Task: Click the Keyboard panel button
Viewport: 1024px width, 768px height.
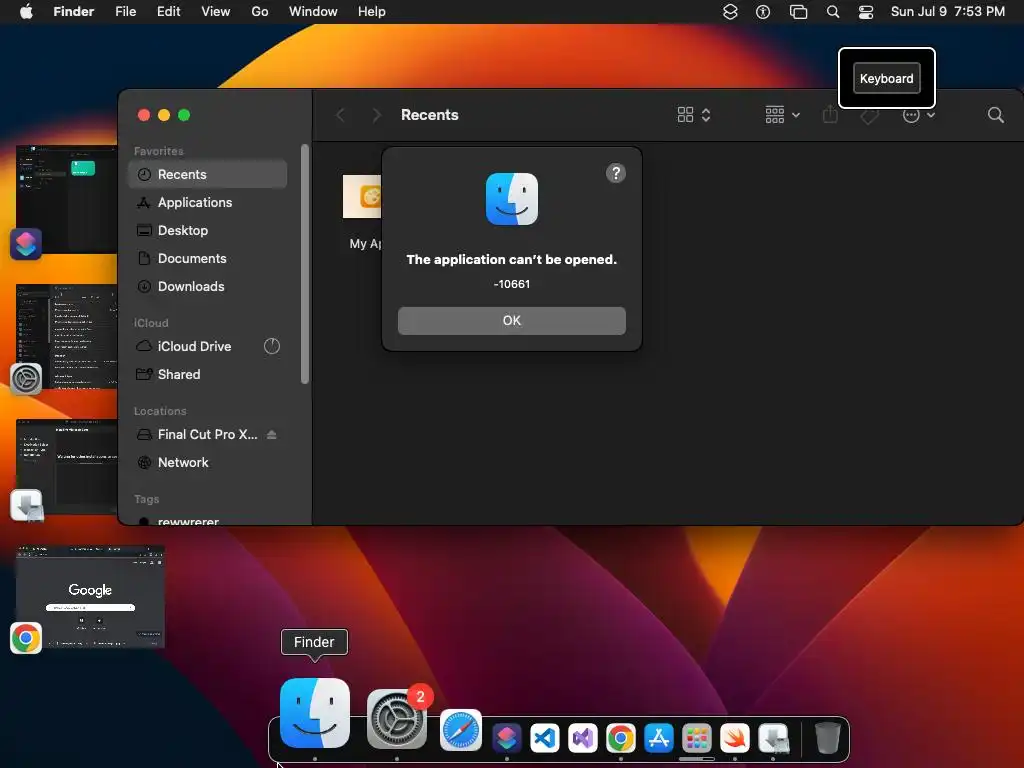Action: [x=886, y=78]
